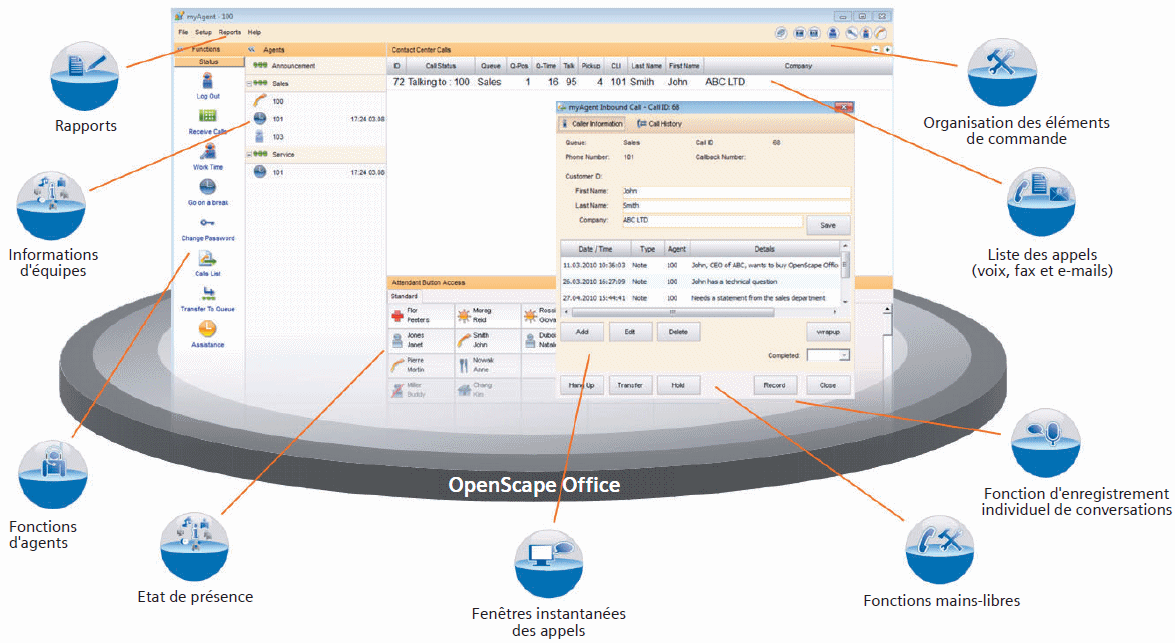Click the wrapup button
The height and width of the screenshot is (643, 1175).
pyautogui.click(x=828, y=332)
